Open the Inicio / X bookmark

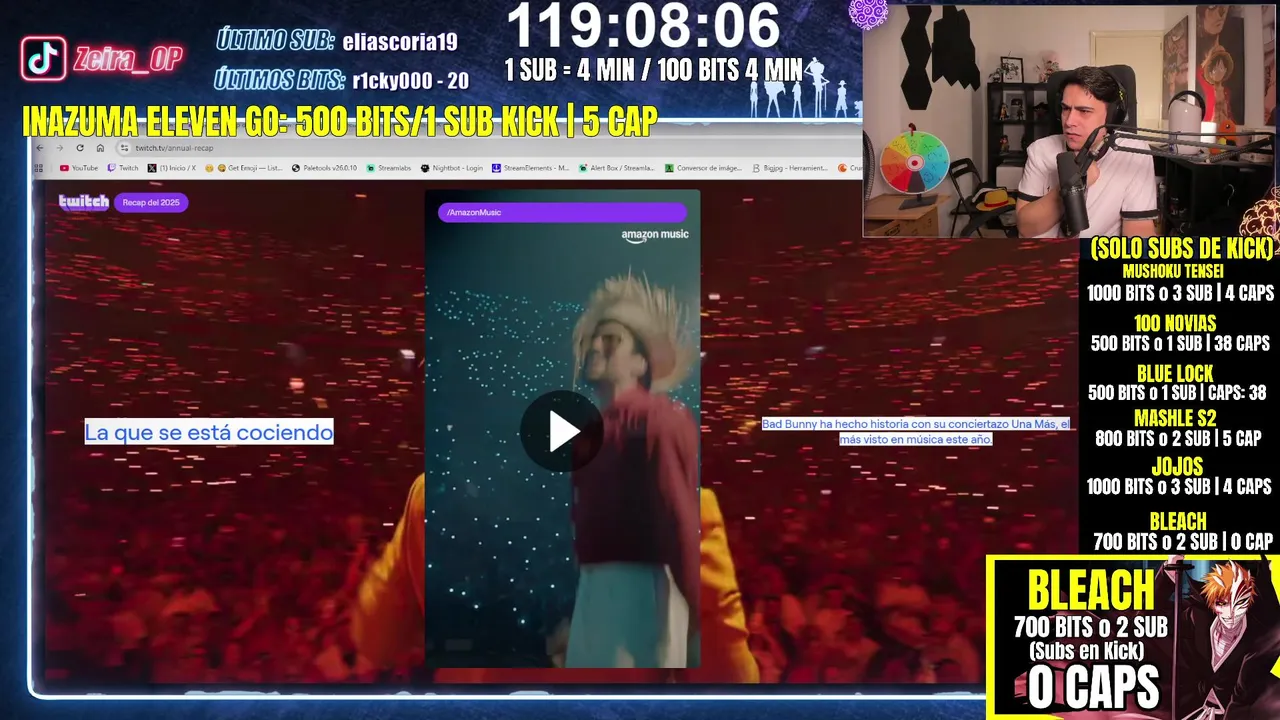tap(172, 168)
